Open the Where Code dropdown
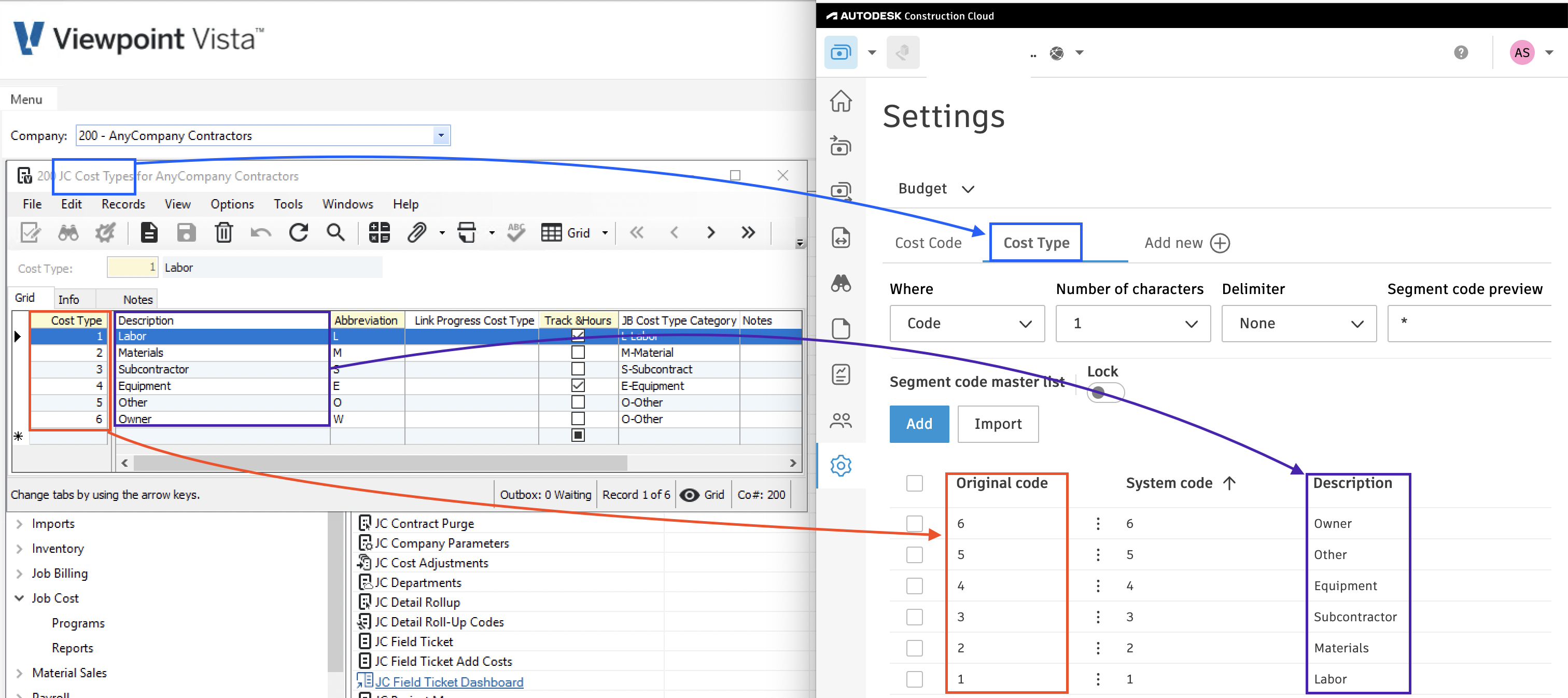 coord(967,324)
